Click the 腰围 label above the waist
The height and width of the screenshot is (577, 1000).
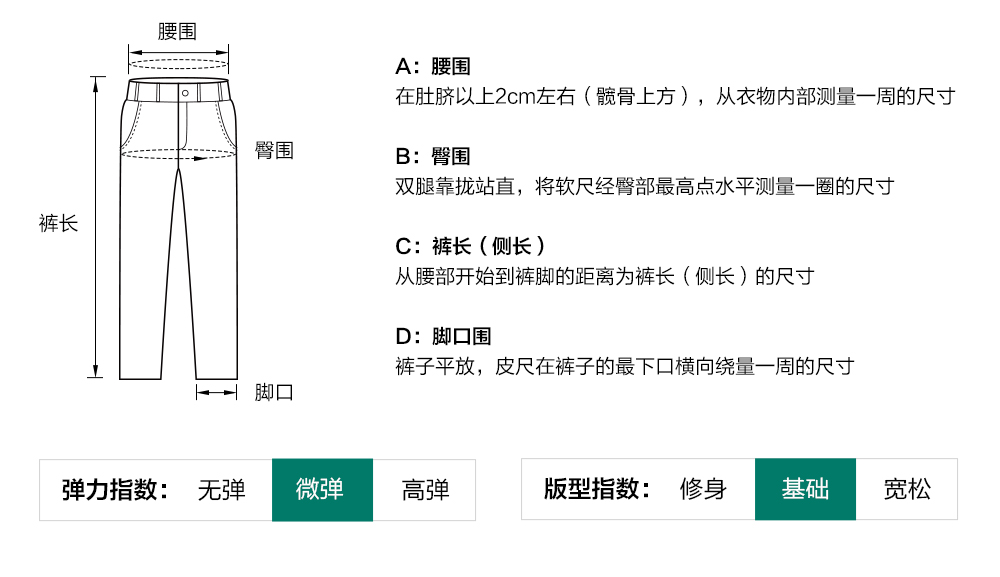click(x=177, y=31)
